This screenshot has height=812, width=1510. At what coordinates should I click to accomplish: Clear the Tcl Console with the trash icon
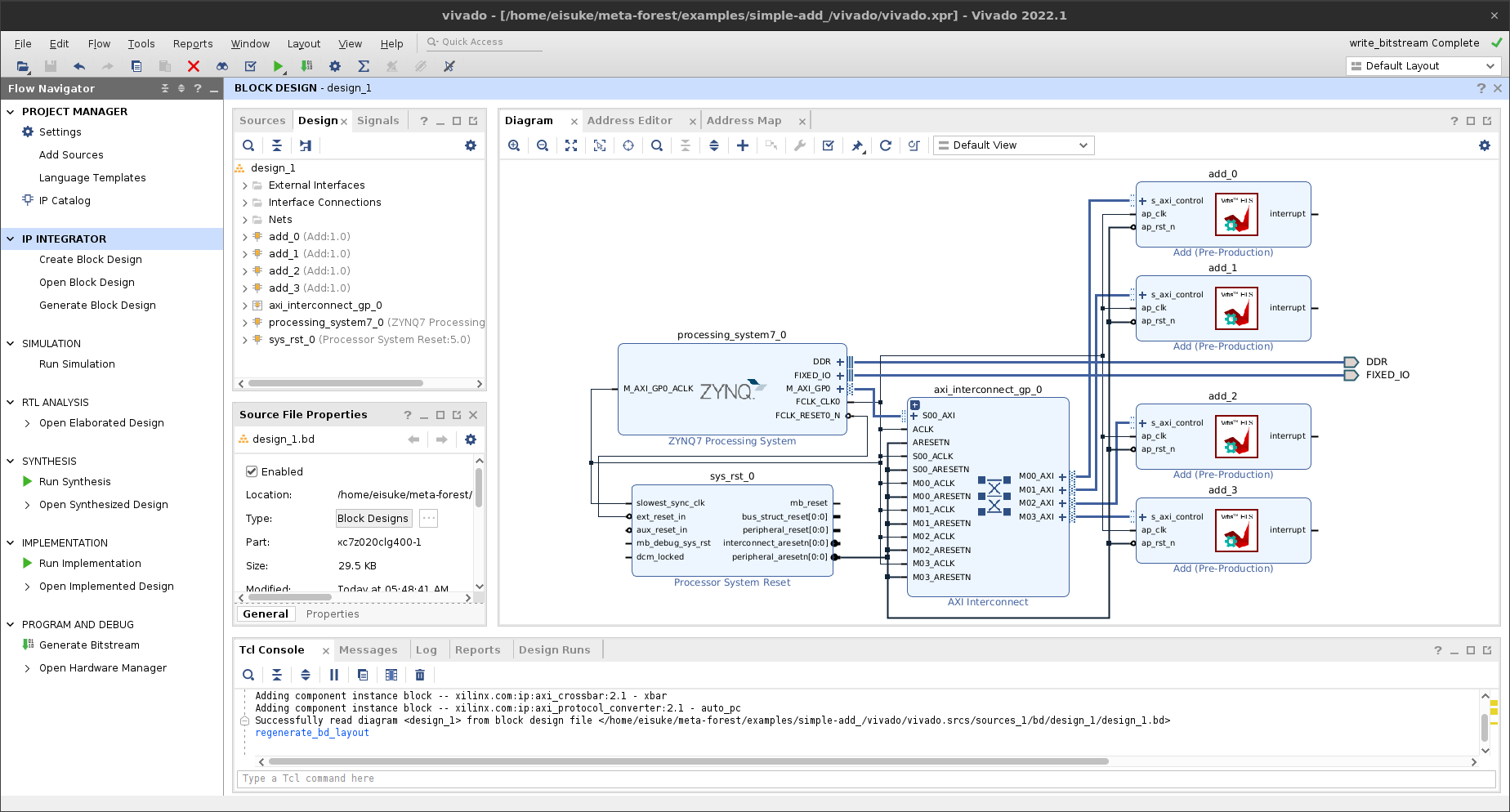[x=420, y=675]
